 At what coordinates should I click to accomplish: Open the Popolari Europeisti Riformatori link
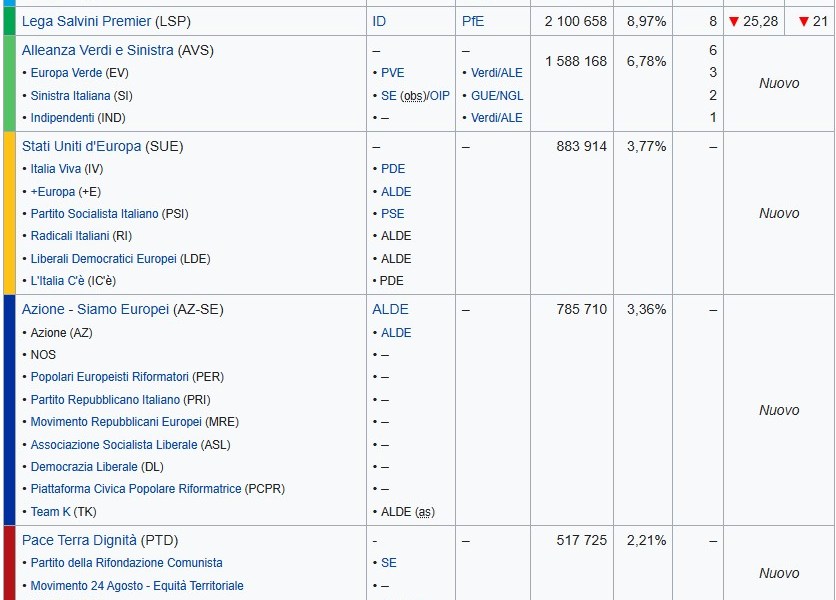point(109,377)
